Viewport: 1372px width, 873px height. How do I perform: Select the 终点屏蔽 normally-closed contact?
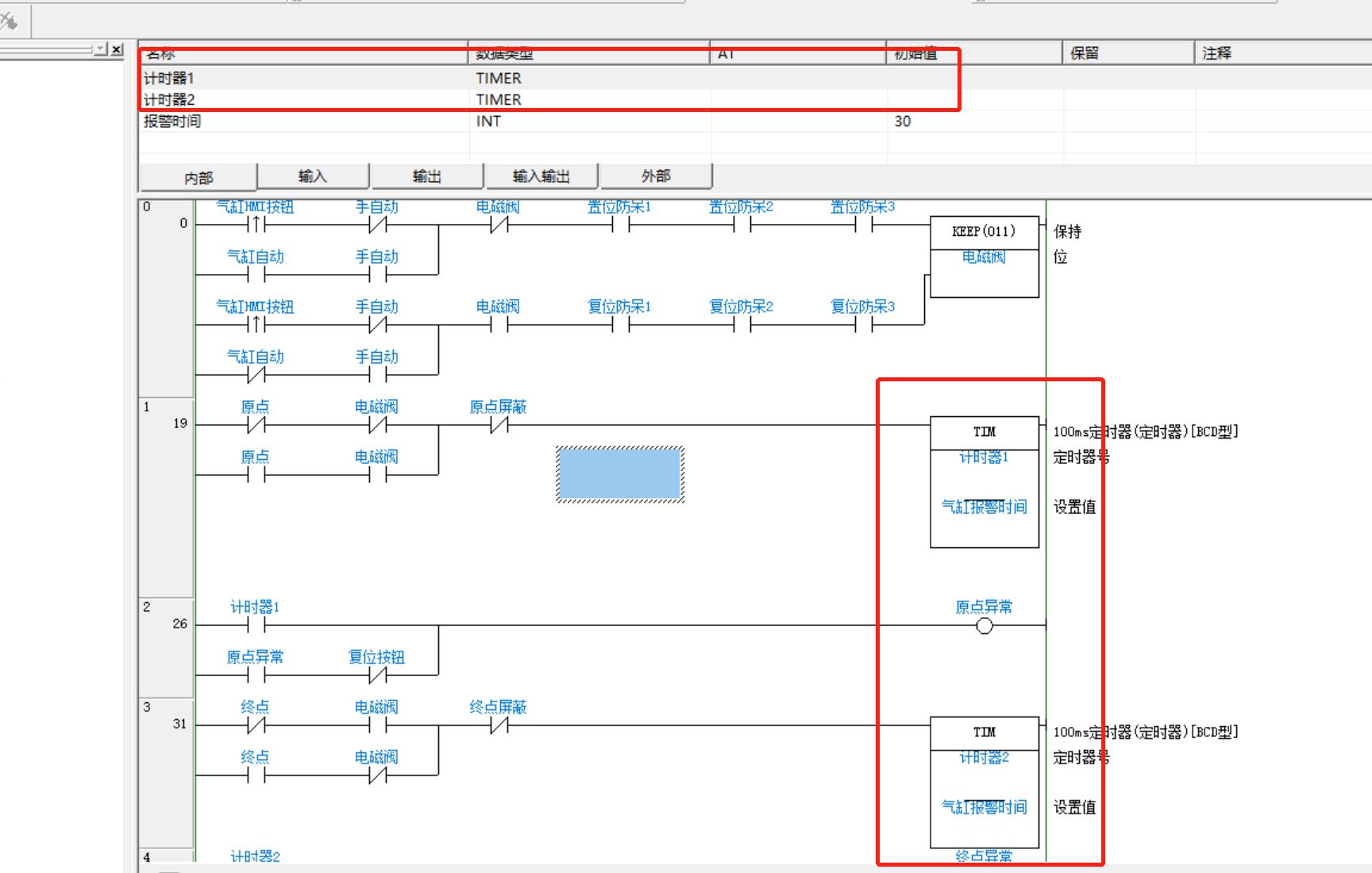tap(499, 725)
